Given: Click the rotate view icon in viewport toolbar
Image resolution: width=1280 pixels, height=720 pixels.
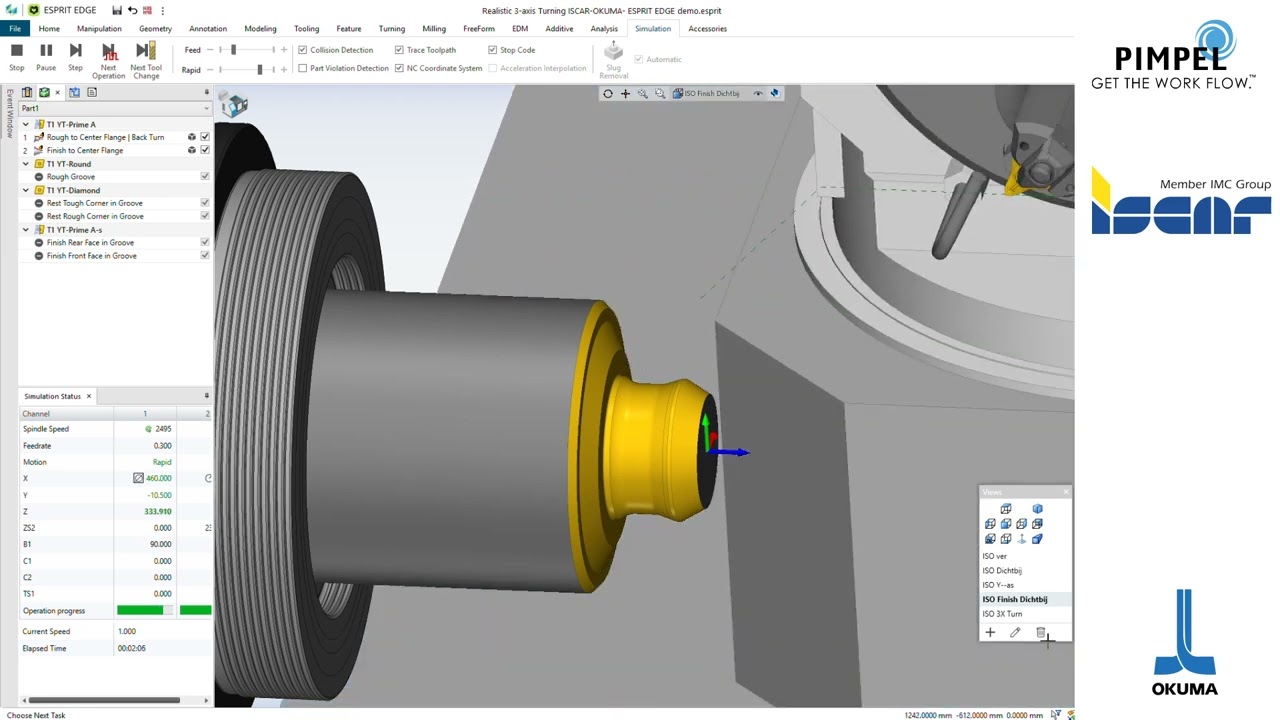Looking at the screenshot, I should pos(608,93).
